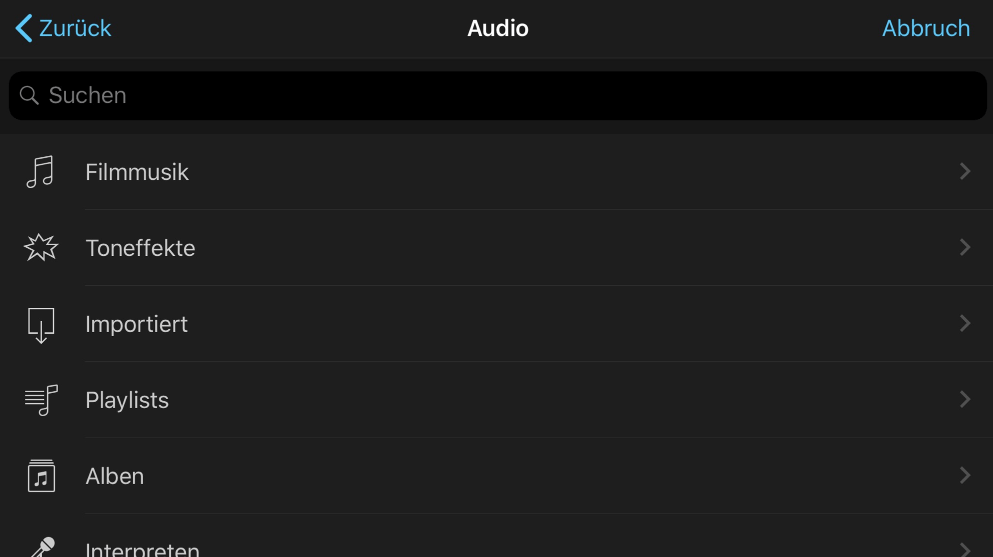Tap the Interpreten microphone icon
Image resolution: width=993 pixels, height=557 pixels.
(41, 546)
